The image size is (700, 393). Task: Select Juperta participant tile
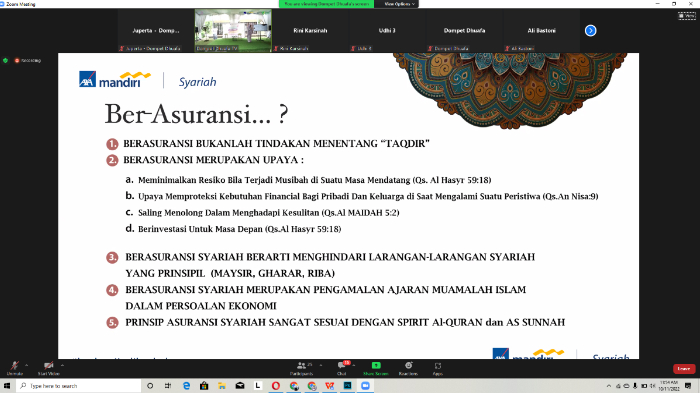click(156, 30)
